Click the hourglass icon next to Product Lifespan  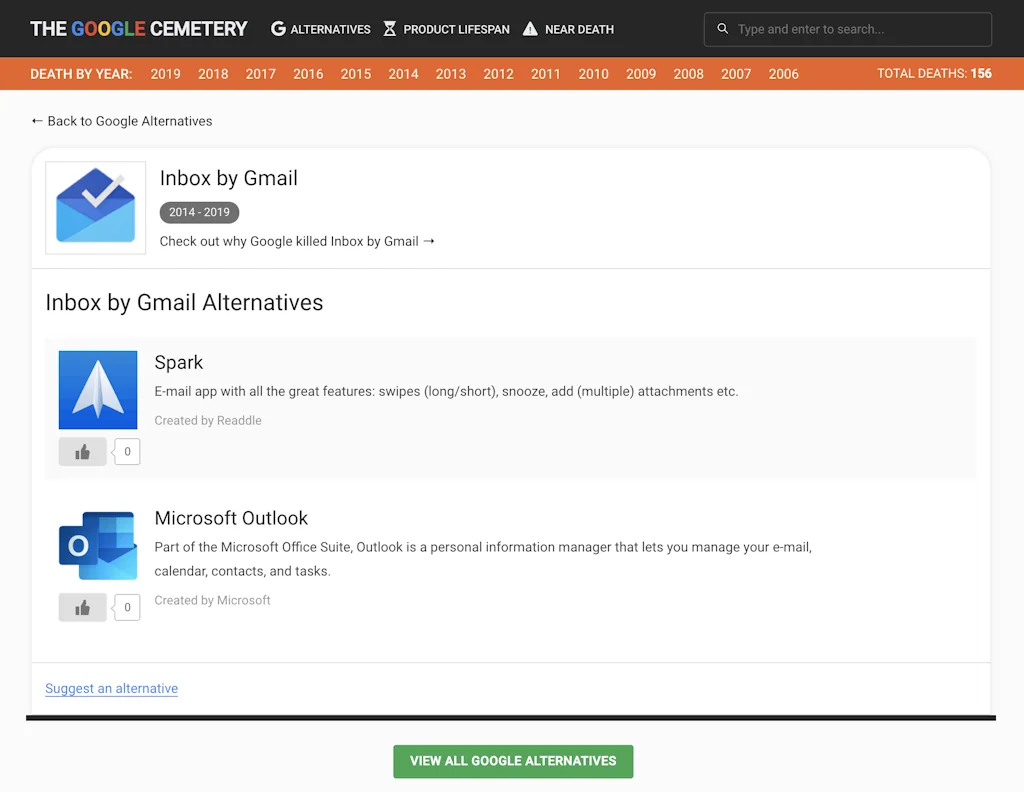(x=389, y=29)
